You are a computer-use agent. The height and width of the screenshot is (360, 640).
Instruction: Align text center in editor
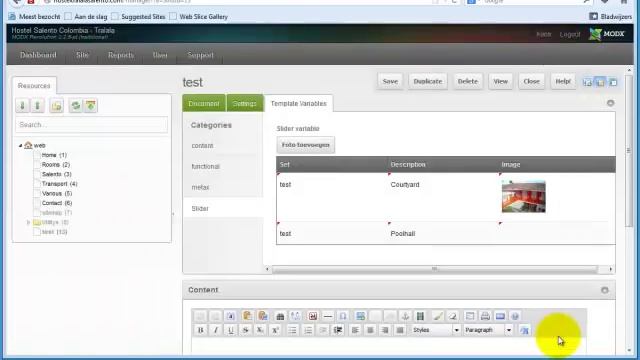point(370,330)
